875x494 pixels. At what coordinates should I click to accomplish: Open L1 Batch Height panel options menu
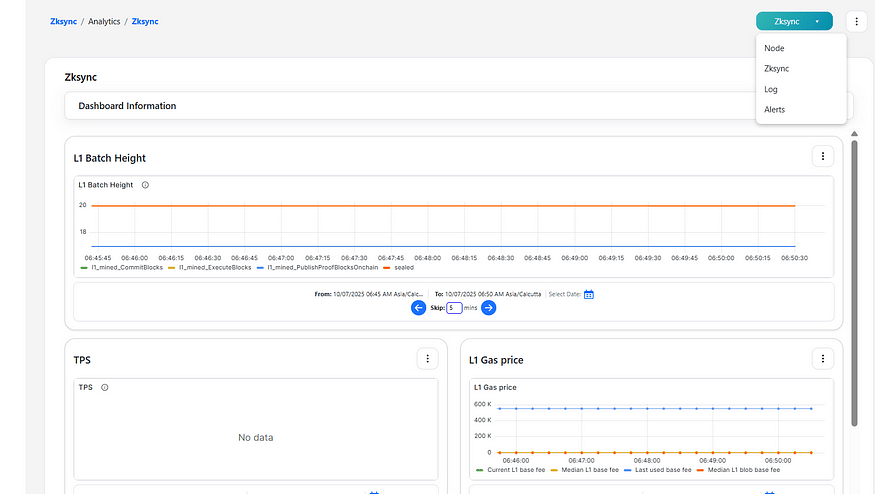823,156
